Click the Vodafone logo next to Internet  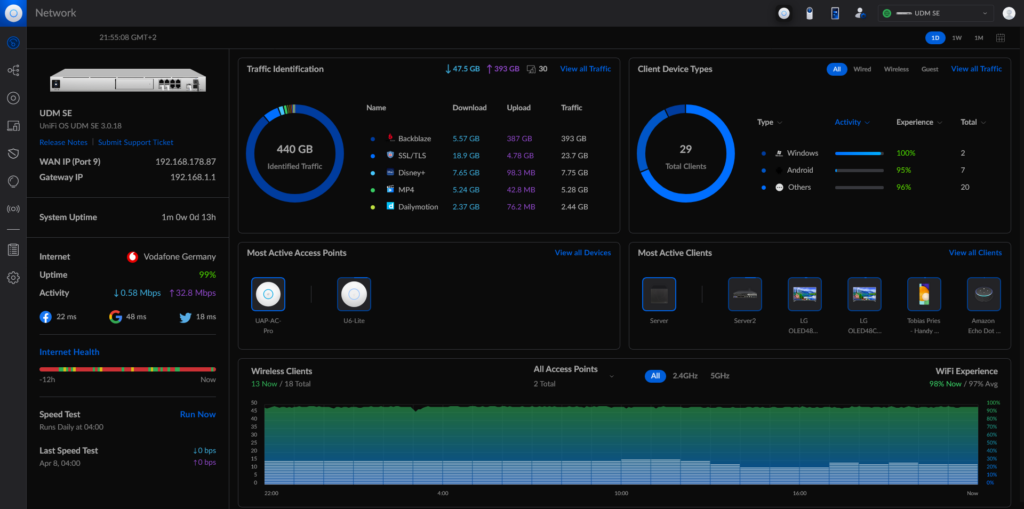(133, 257)
